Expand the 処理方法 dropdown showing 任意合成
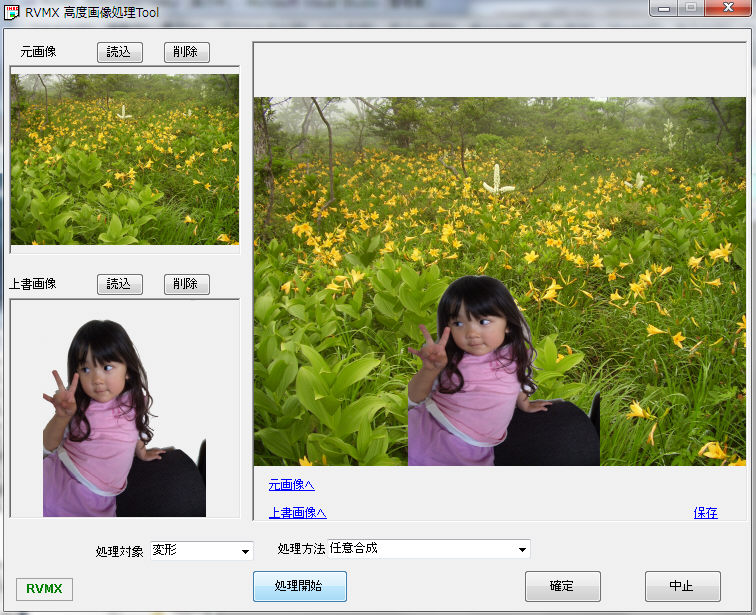The width and height of the screenshot is (756, 615). [x=428, y=549]
